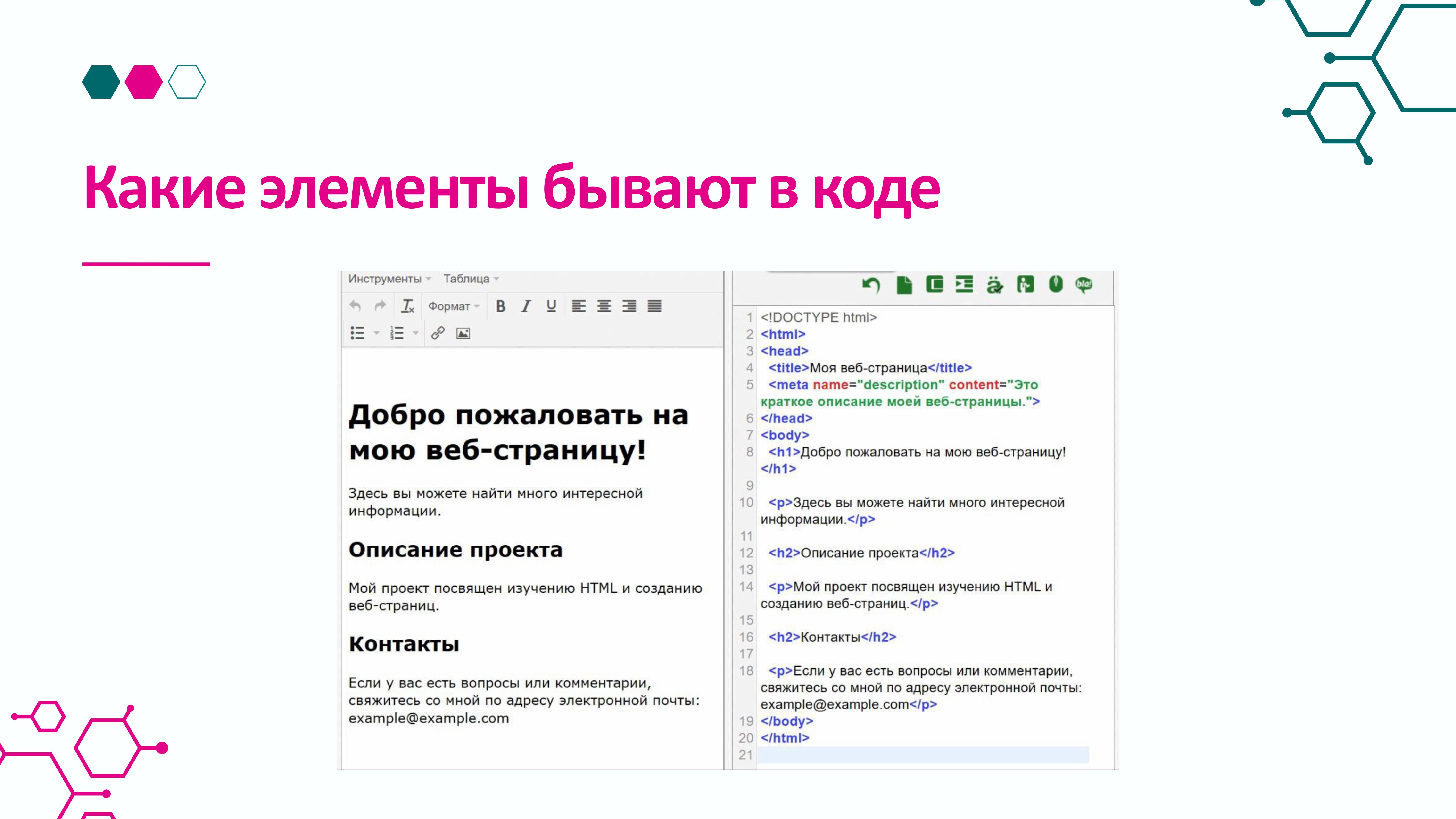Viewport: 1456px width, 819px height.
Task: Click the opening <body> tag on line 7
Action: (785, 435)
